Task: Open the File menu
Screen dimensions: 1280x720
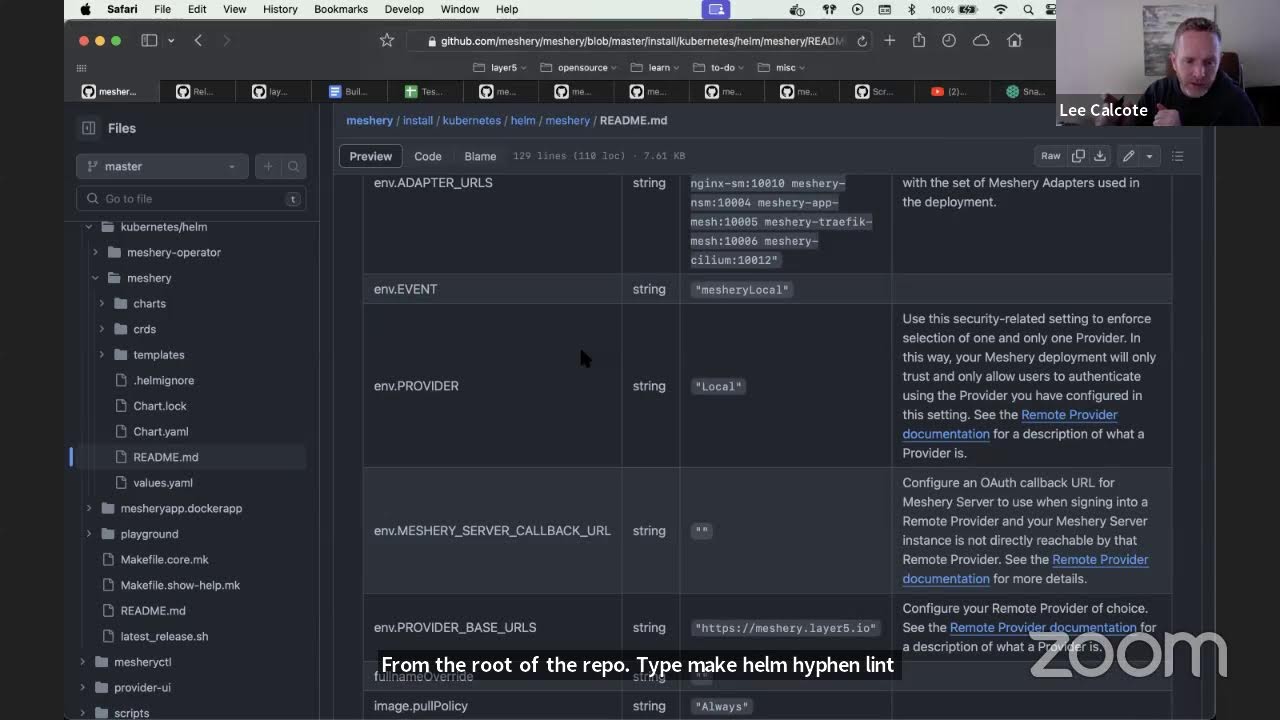Action: pos(162,9)
